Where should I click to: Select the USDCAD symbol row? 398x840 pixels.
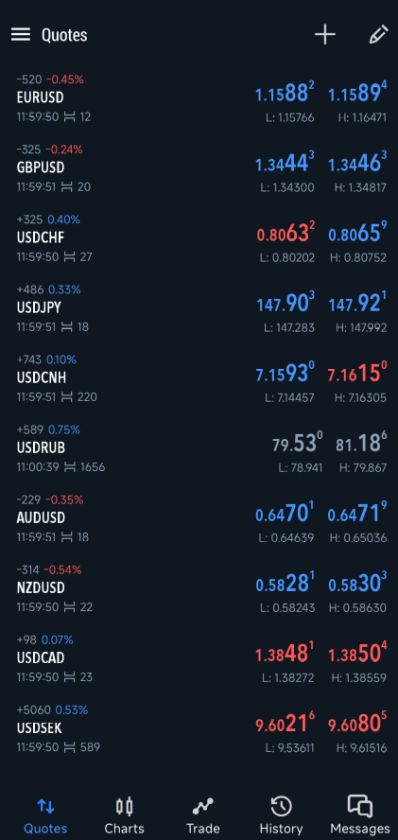[199, 658]
